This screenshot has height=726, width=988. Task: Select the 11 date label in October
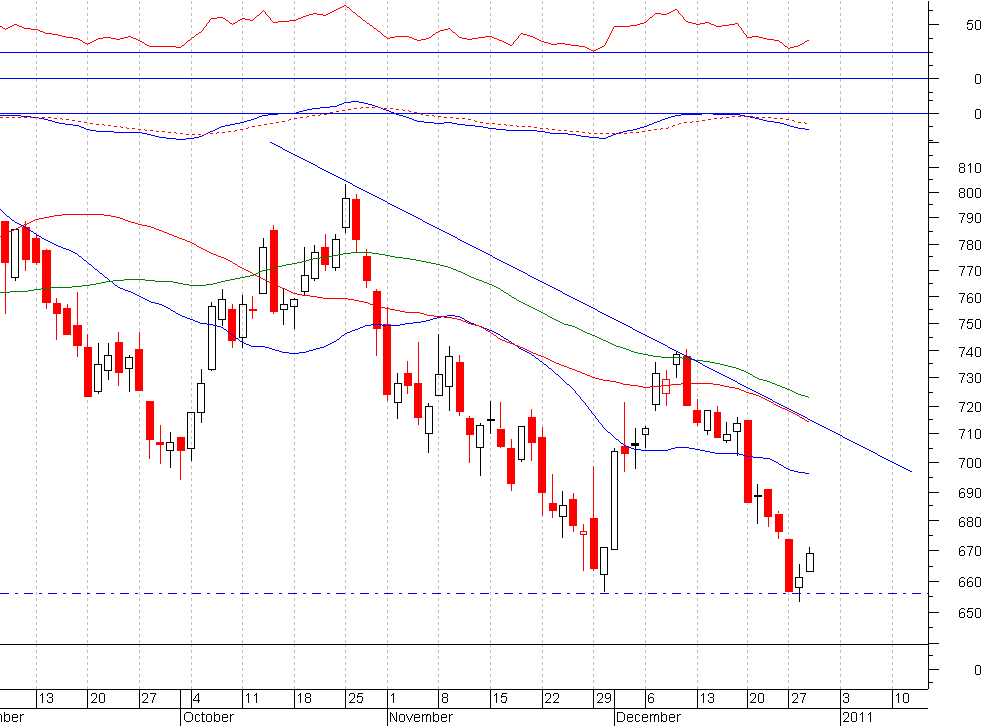point(251,698)
